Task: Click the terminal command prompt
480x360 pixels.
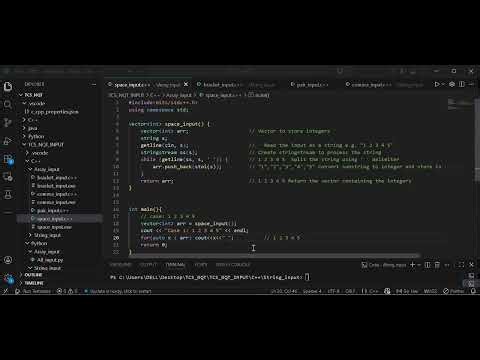Action: tap(210, 277)
